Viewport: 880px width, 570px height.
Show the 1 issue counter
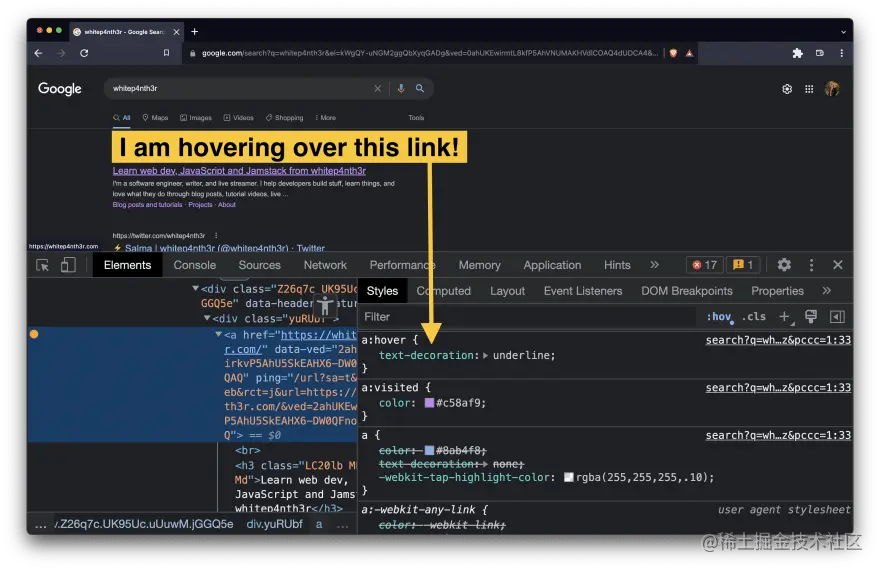(742, 265)
